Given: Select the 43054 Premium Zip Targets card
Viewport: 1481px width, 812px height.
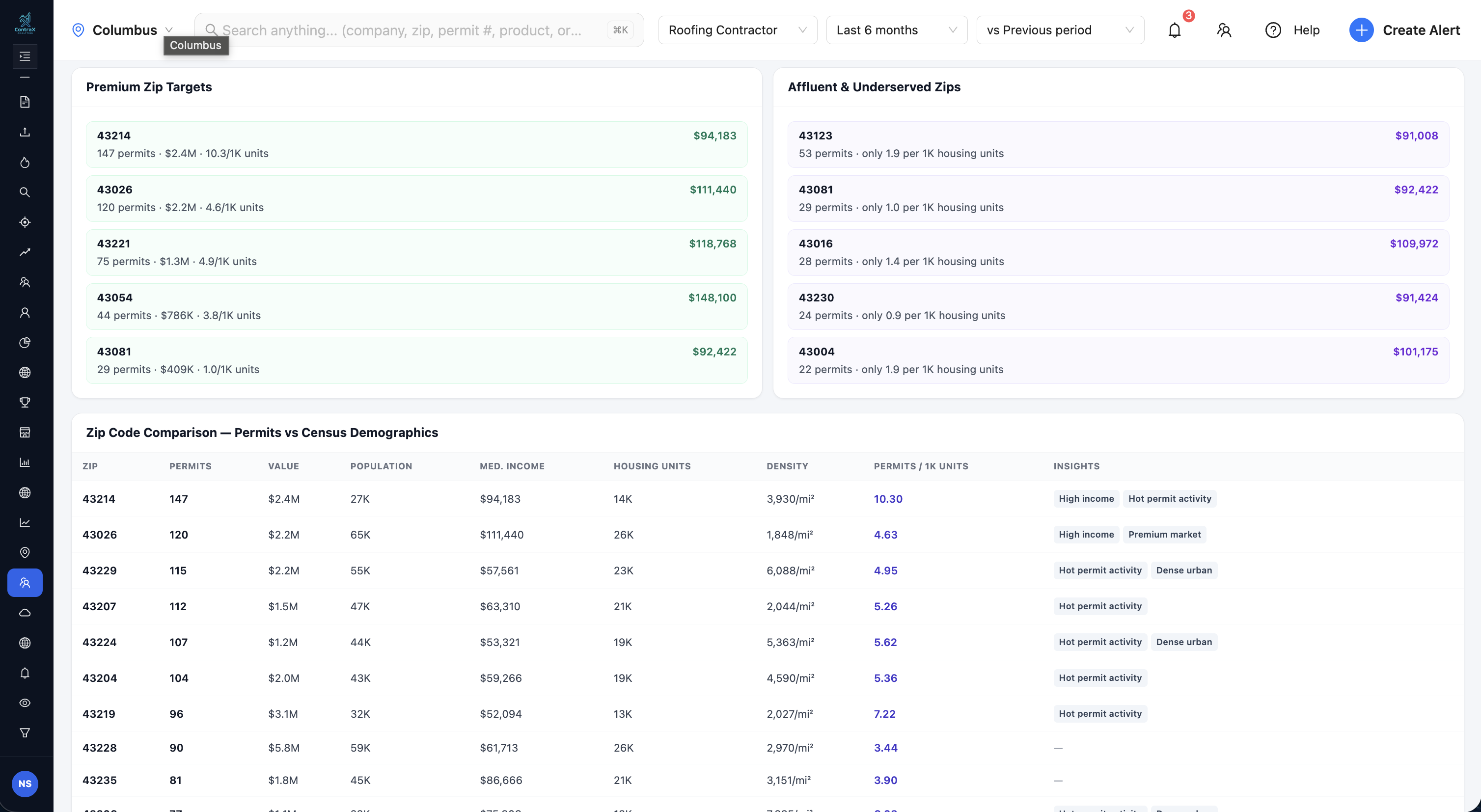Looking at the screenshot, I should tap(417, 306).
